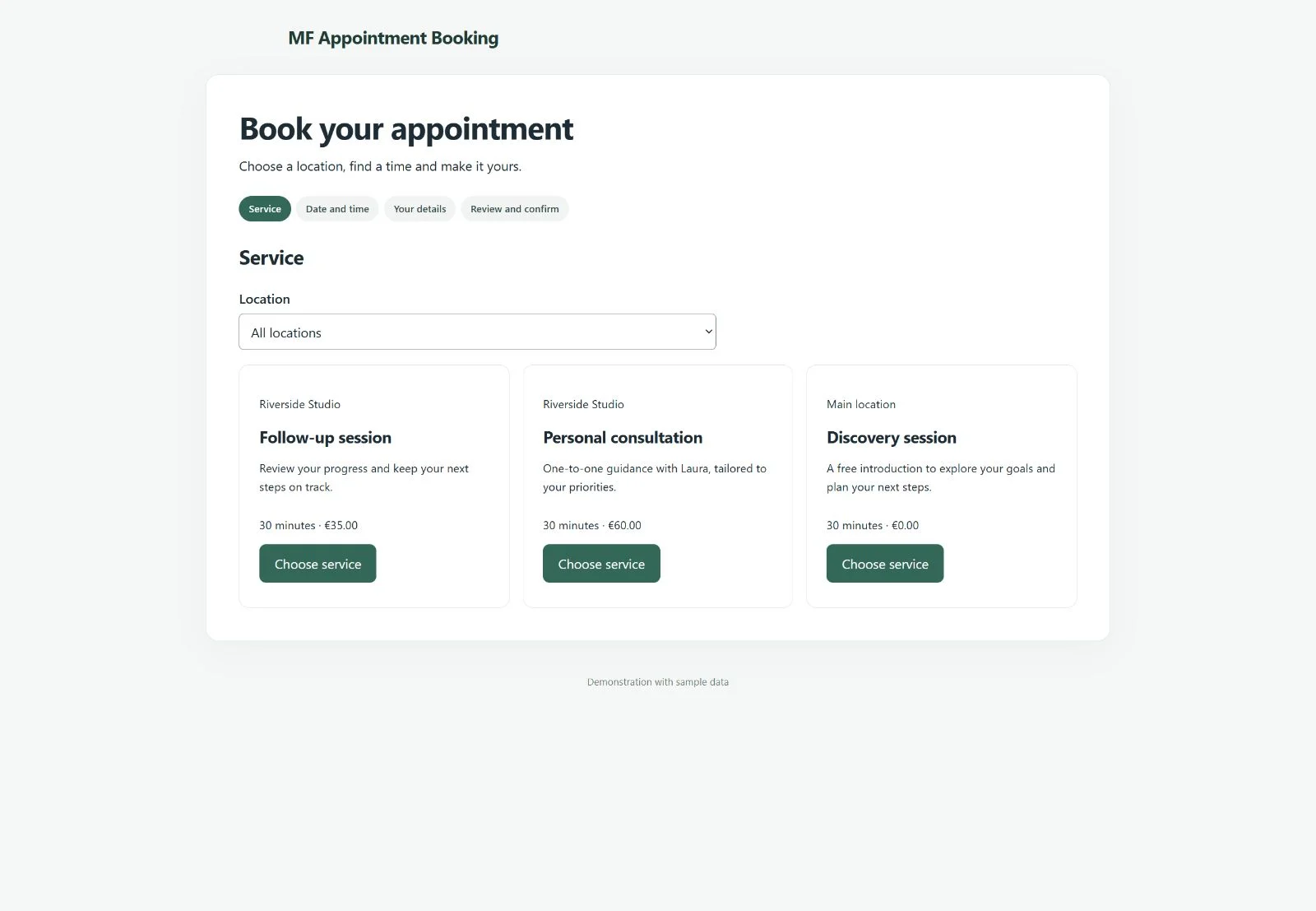The width and height of the screenshot is (1316, 911).
Task: Click the Main location label
Action: [861, 404]
